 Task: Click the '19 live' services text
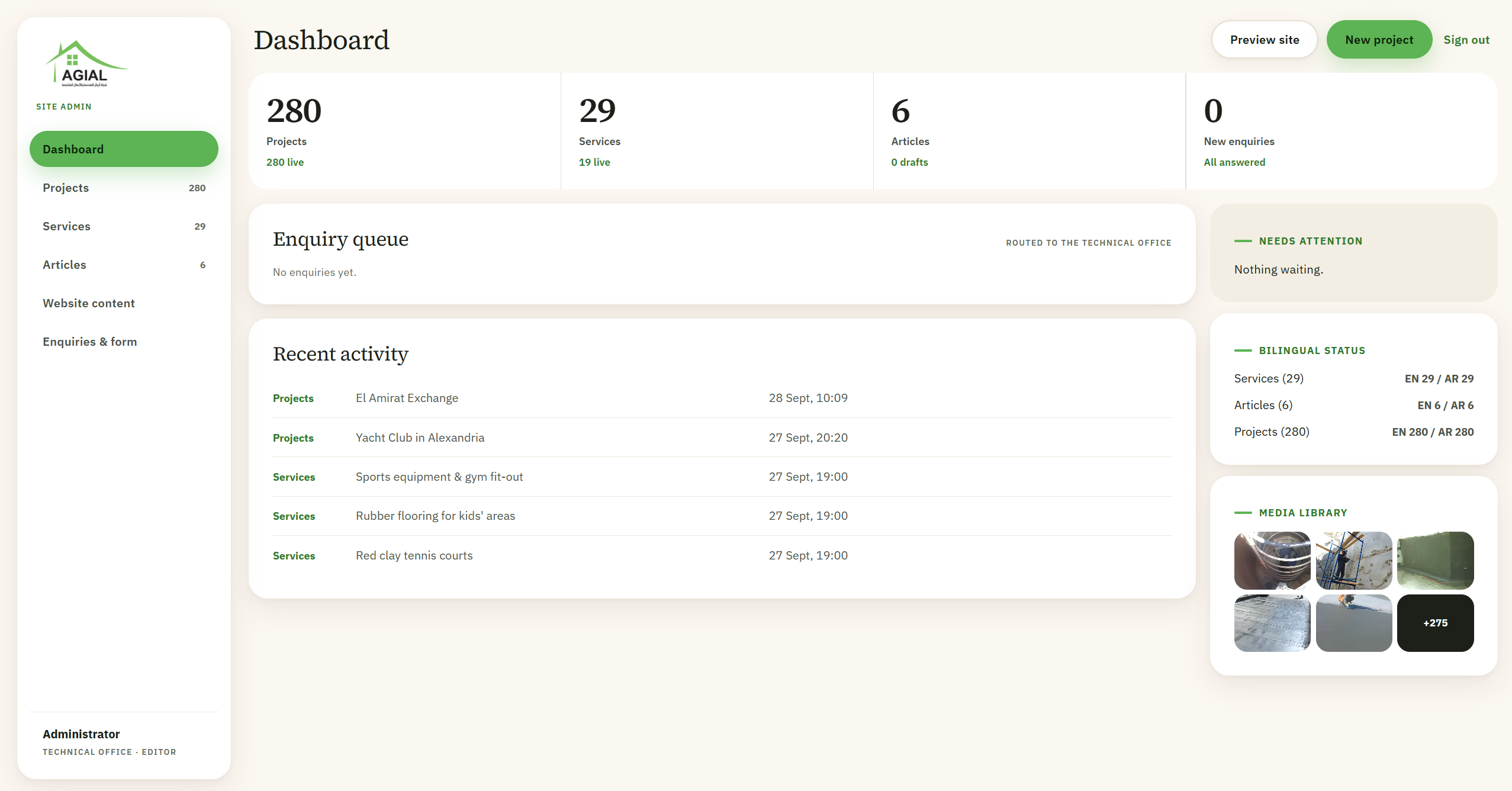point(594,162)
